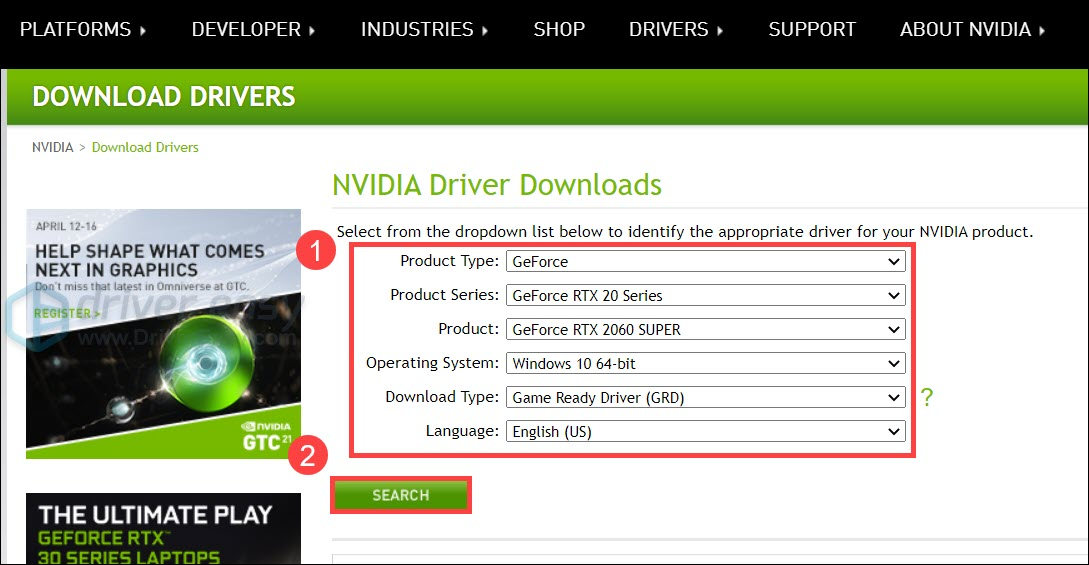Open the Product dropdown showing RTX 2060 SUPER
Screen dimensions: 1089x565
706,330
